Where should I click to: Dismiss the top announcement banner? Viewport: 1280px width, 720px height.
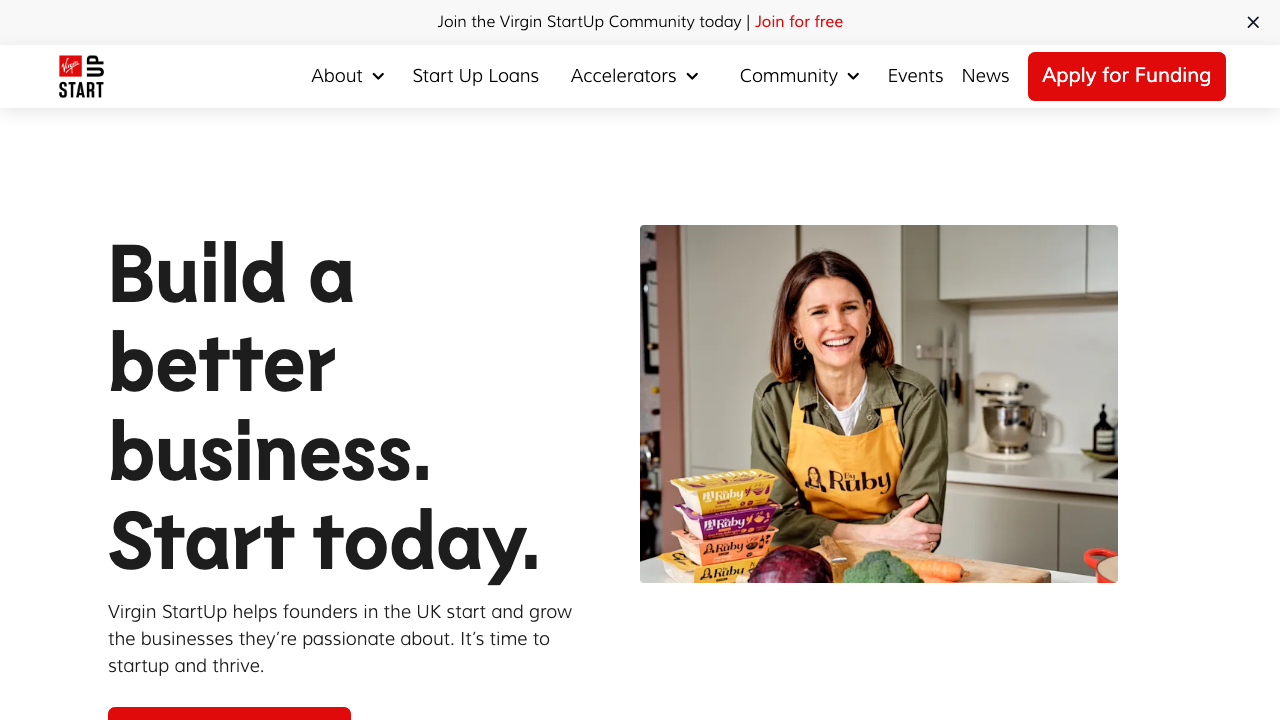click(1253, 22)
